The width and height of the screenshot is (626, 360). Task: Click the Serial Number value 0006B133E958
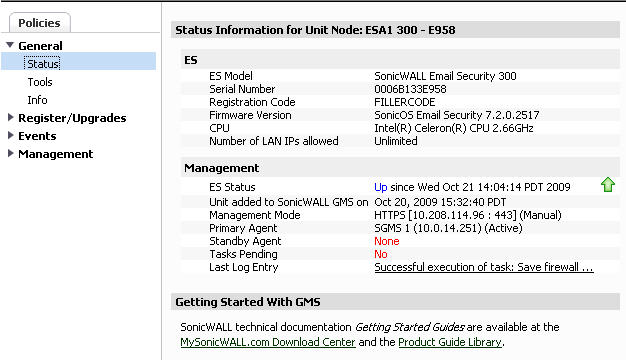click(x=410, y=89)
